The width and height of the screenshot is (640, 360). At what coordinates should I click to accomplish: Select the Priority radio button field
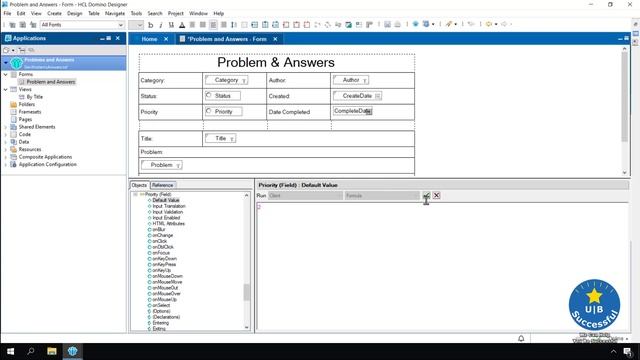click(224, 111)
